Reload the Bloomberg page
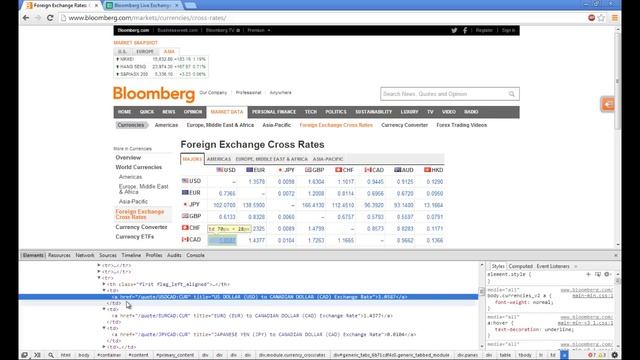This screenshot has width=640, height=360. (50, 18)
